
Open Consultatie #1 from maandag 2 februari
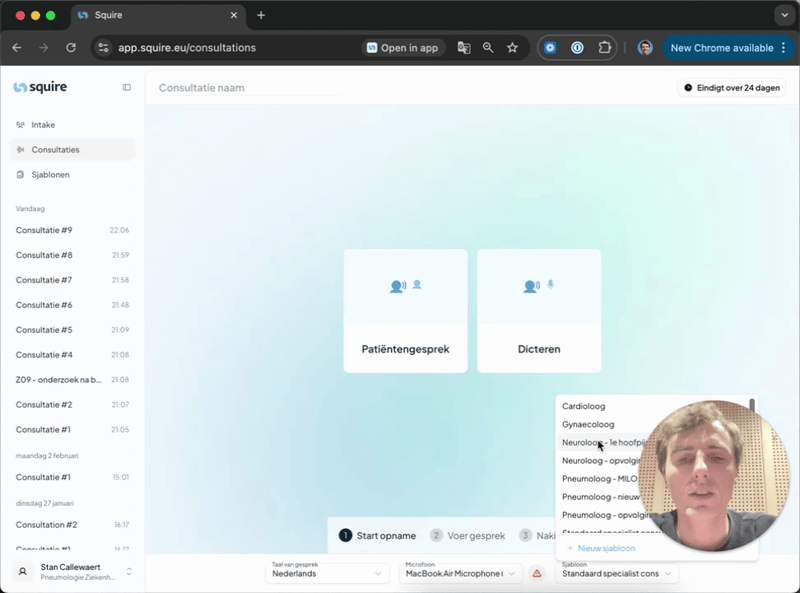[72, 477]
